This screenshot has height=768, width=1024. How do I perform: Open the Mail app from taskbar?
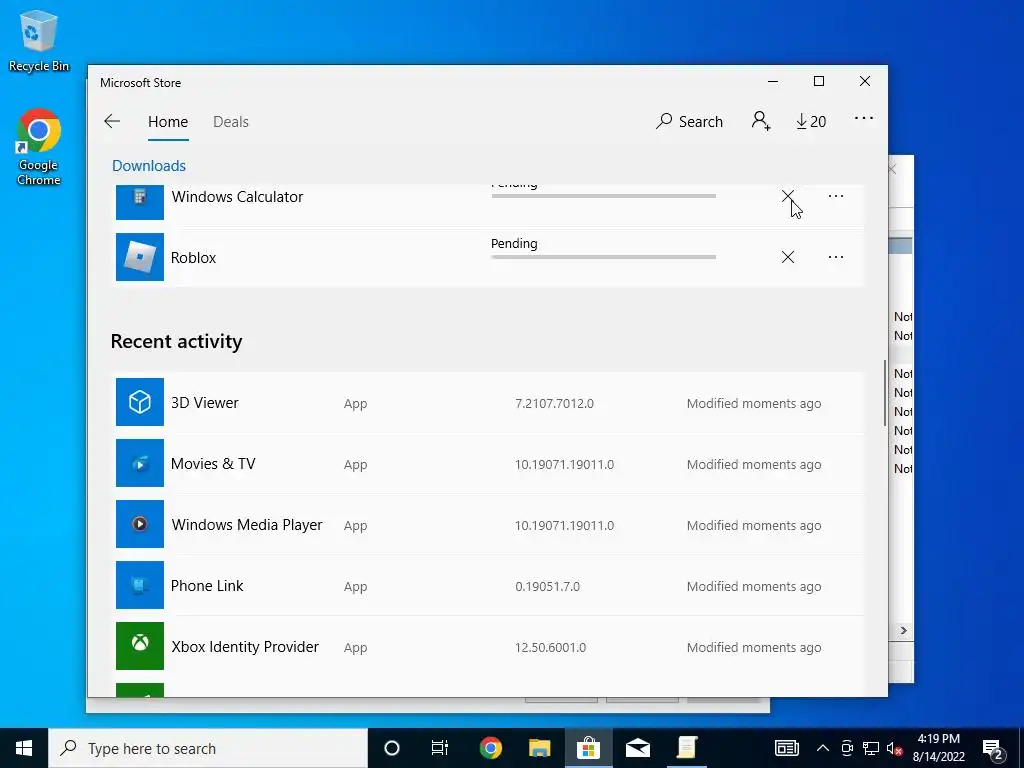(x=637, y=748)
